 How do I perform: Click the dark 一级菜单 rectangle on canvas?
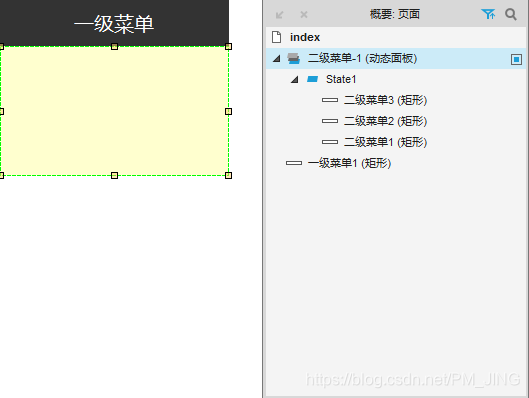[114, 23]
